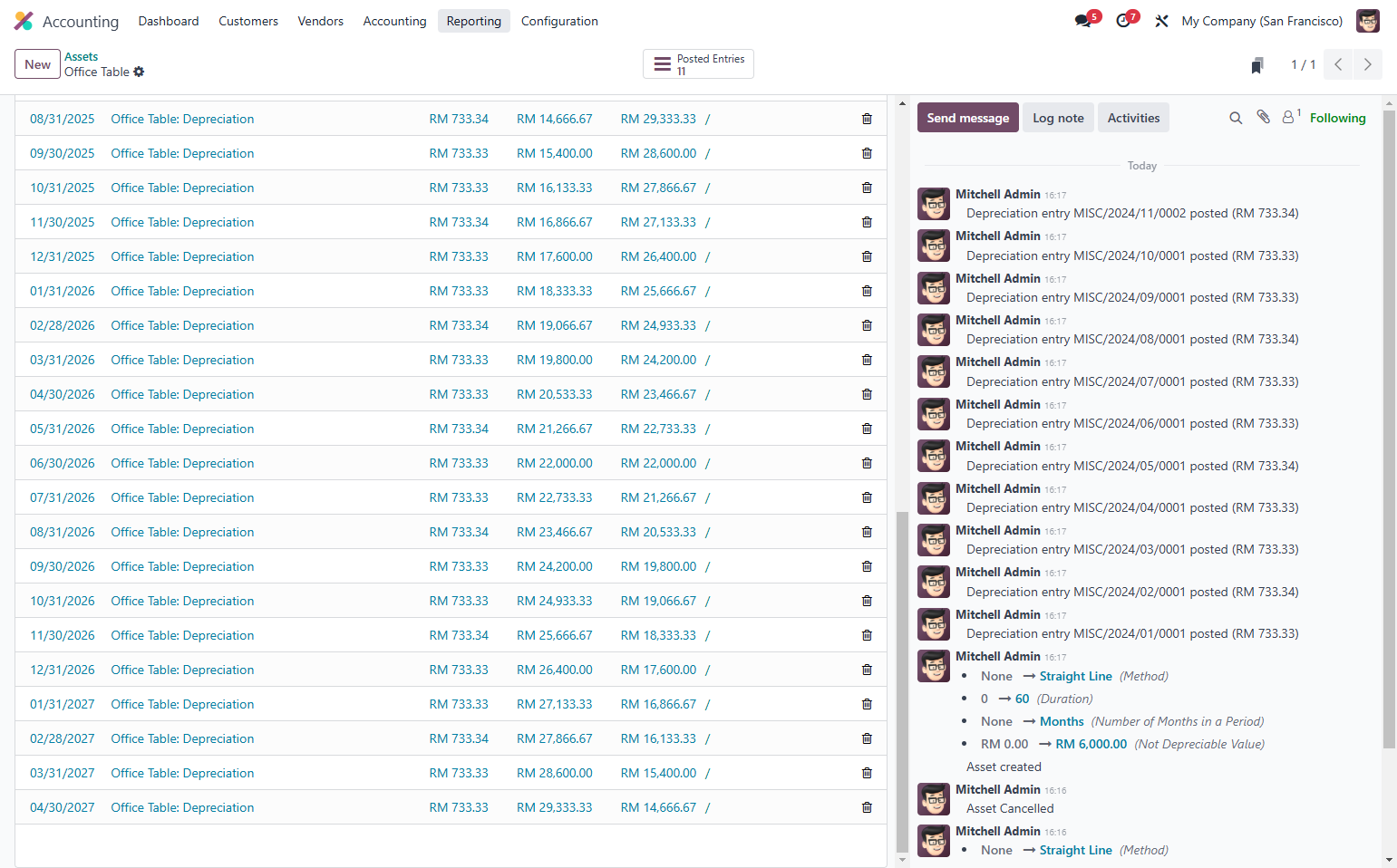Open the Accounting app logo icon
1397x868 pixels.
(24, 21)
